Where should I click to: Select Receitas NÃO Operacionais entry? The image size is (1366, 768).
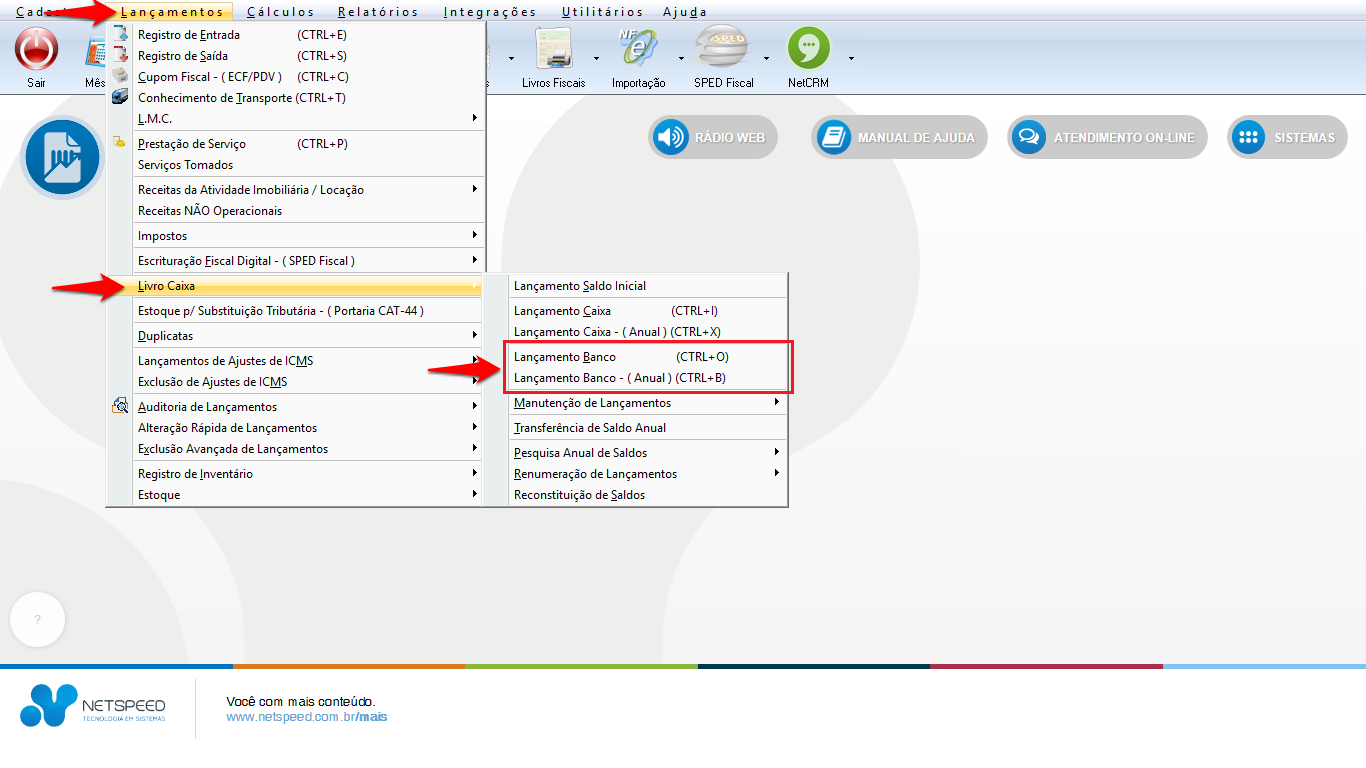click(x=309, y=211)
